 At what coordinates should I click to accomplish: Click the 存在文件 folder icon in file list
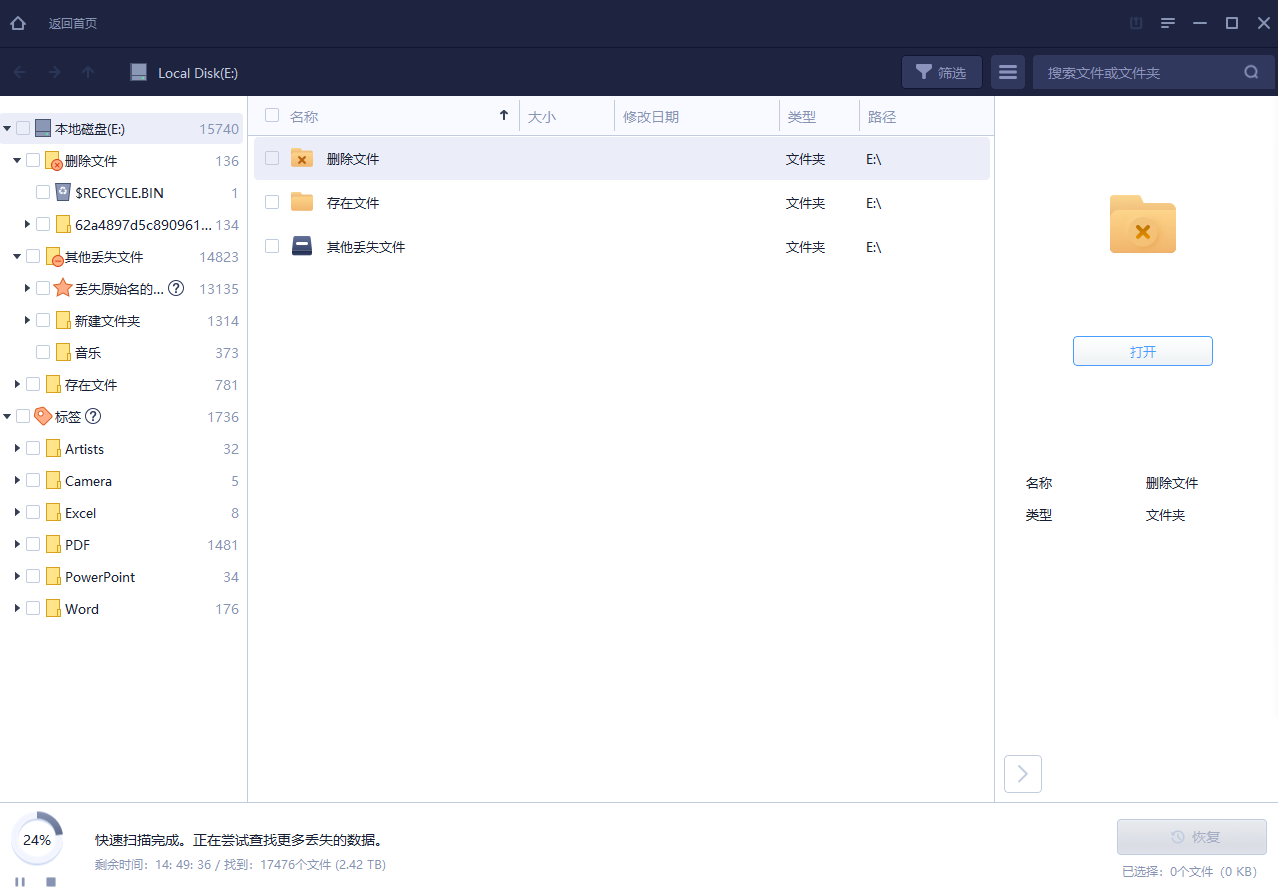click(x=302, y=202)
